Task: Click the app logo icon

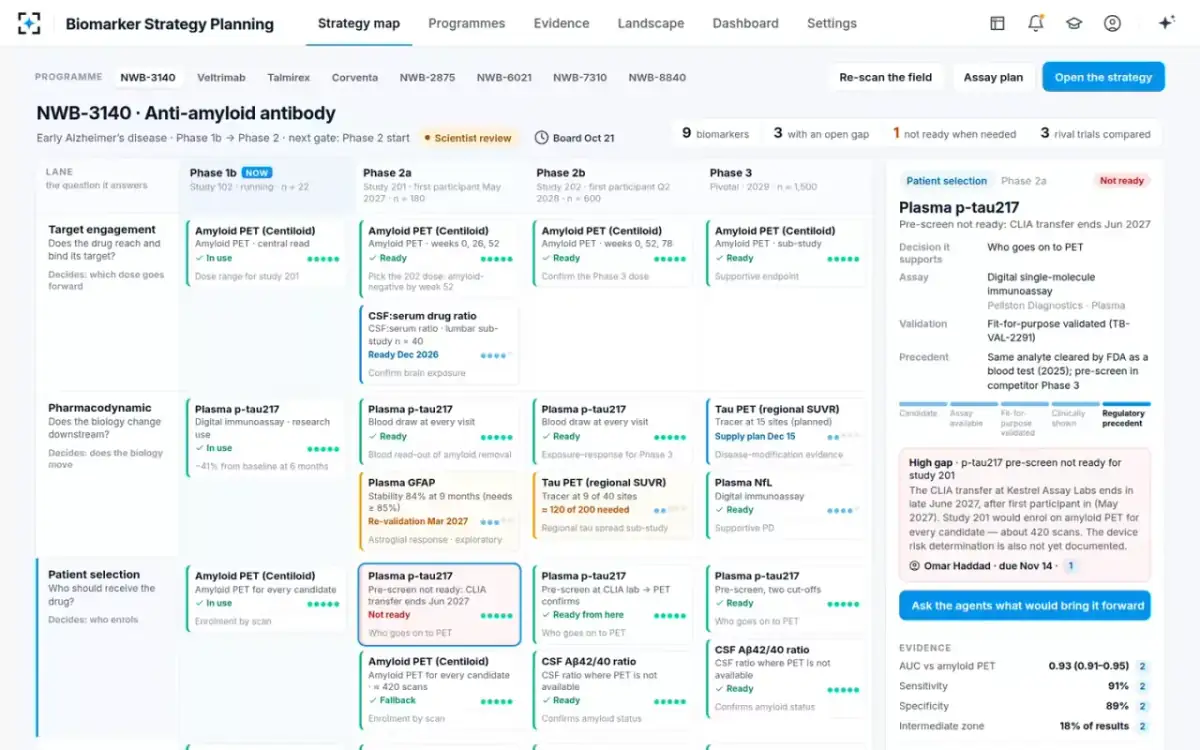Action: pos(29,23)
